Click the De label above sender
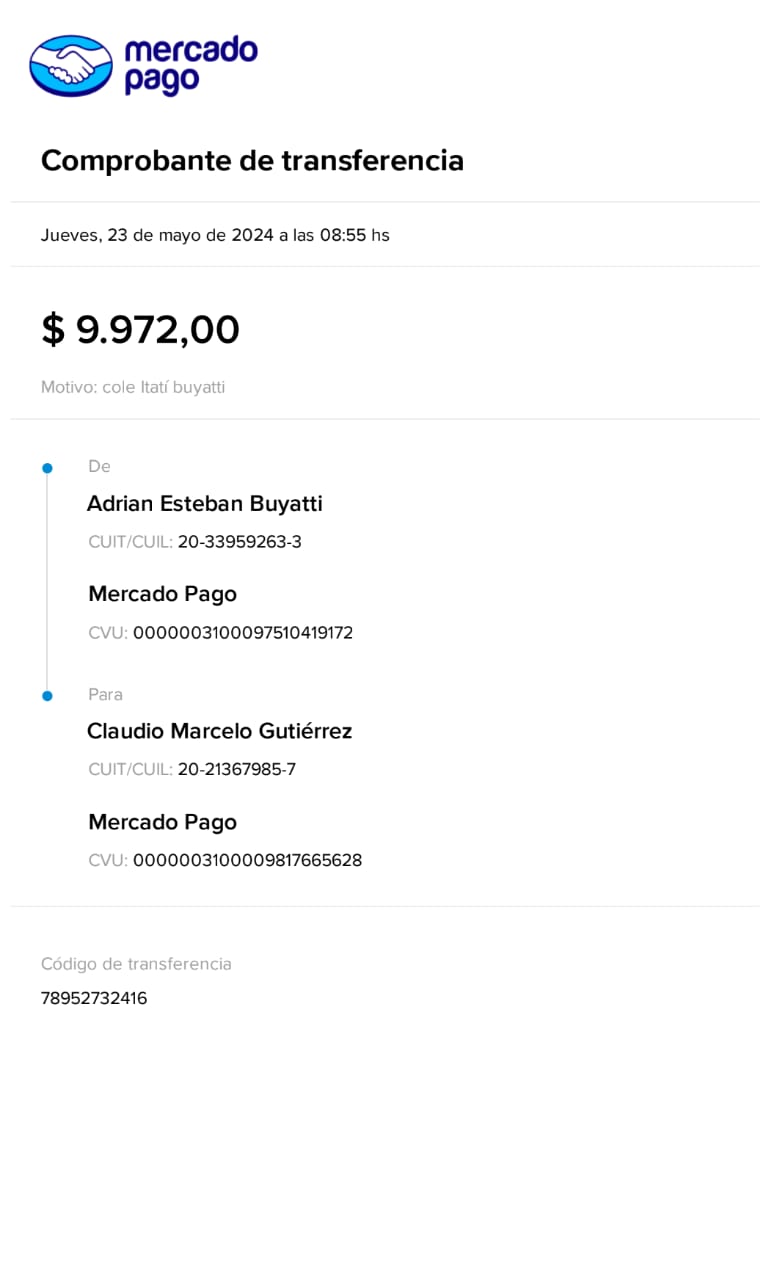Image resolution: width=769 pixels, height=1280 pixels. pos(99,467)
